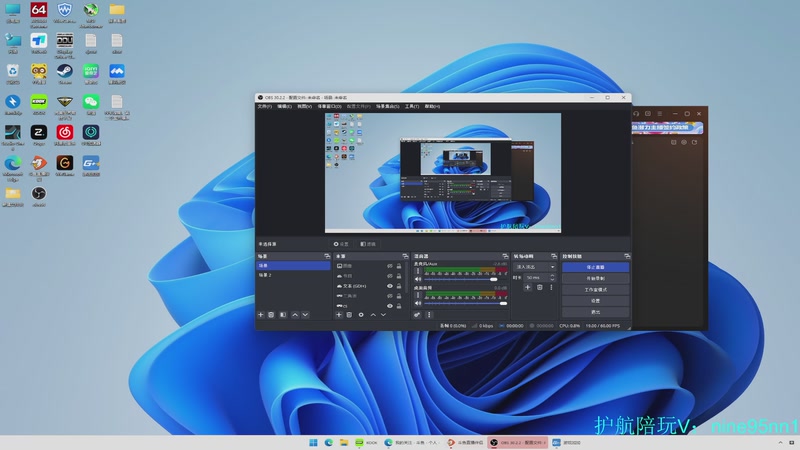Toggle lock on the cs source

(399, 306)
